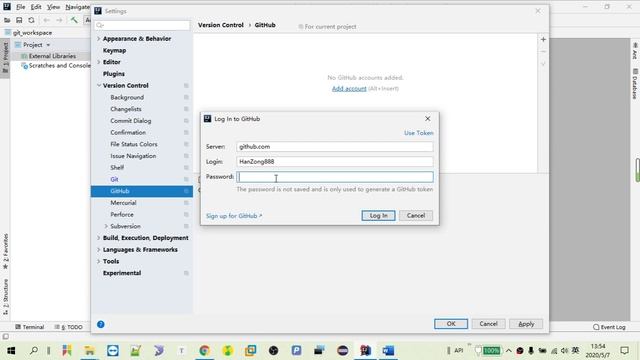Focus the Password input field
The width and height of the screenshot is (640, 360).
(335, 177)
